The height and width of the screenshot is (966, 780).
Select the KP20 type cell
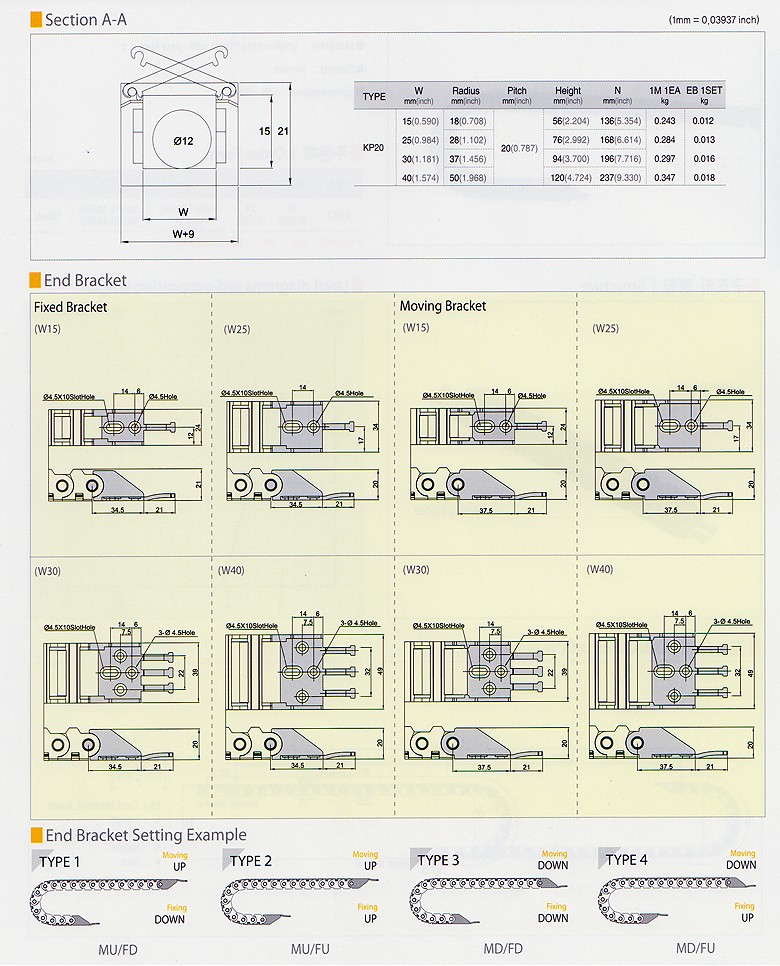[x=373, y=147]
